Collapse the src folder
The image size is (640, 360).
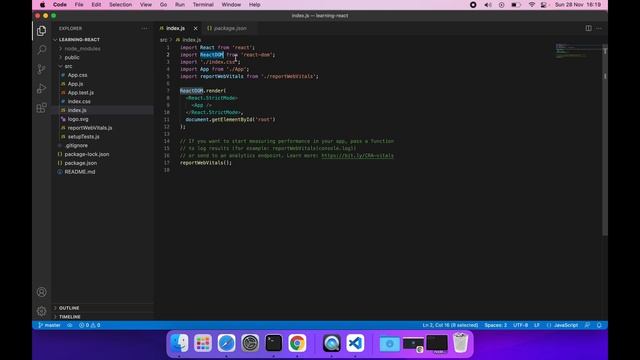point(68,66)
